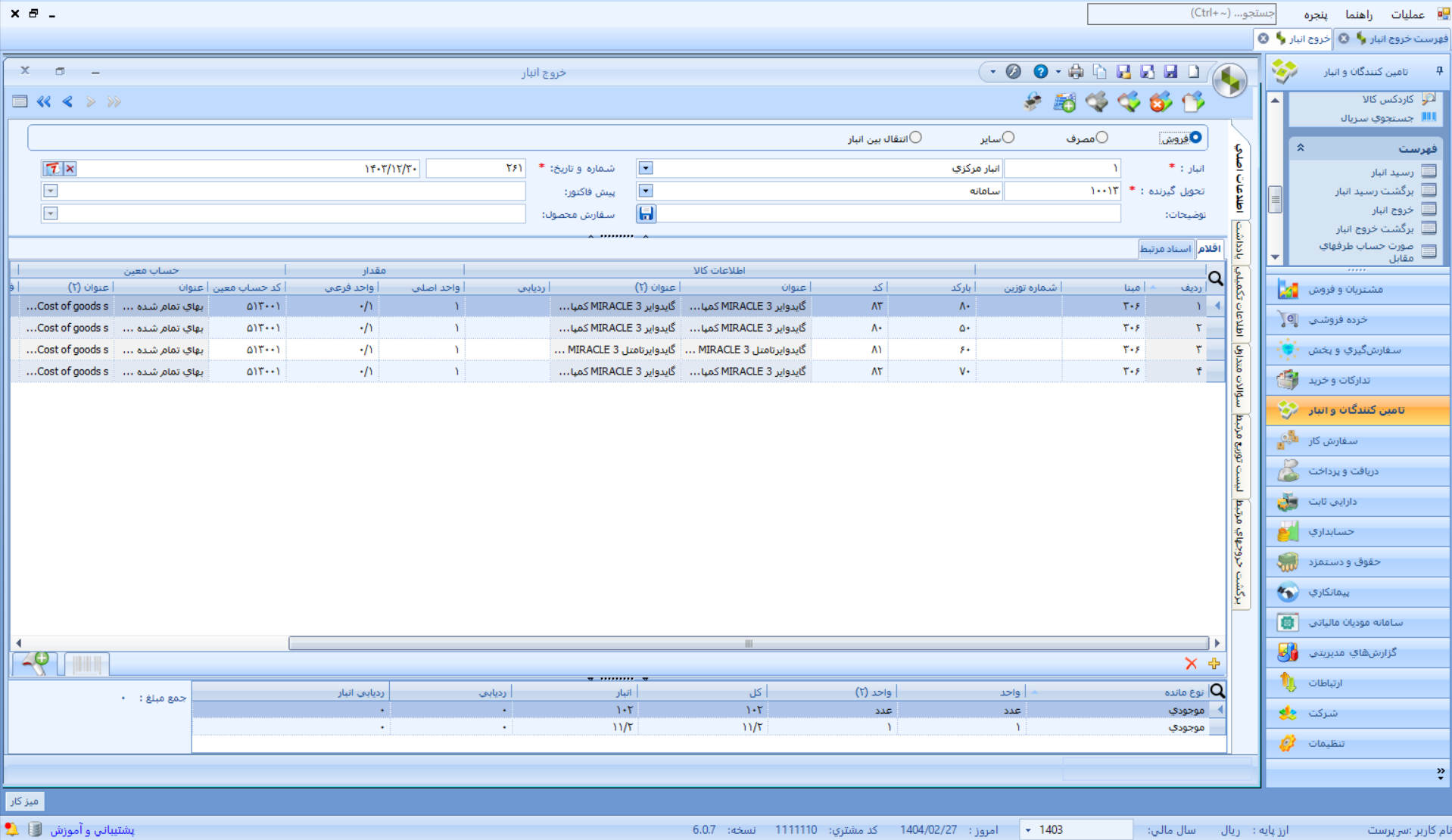Open برگشت رسید انبار link
The width and height of the screenshot is (1452, 840).
pos(1374,191)
